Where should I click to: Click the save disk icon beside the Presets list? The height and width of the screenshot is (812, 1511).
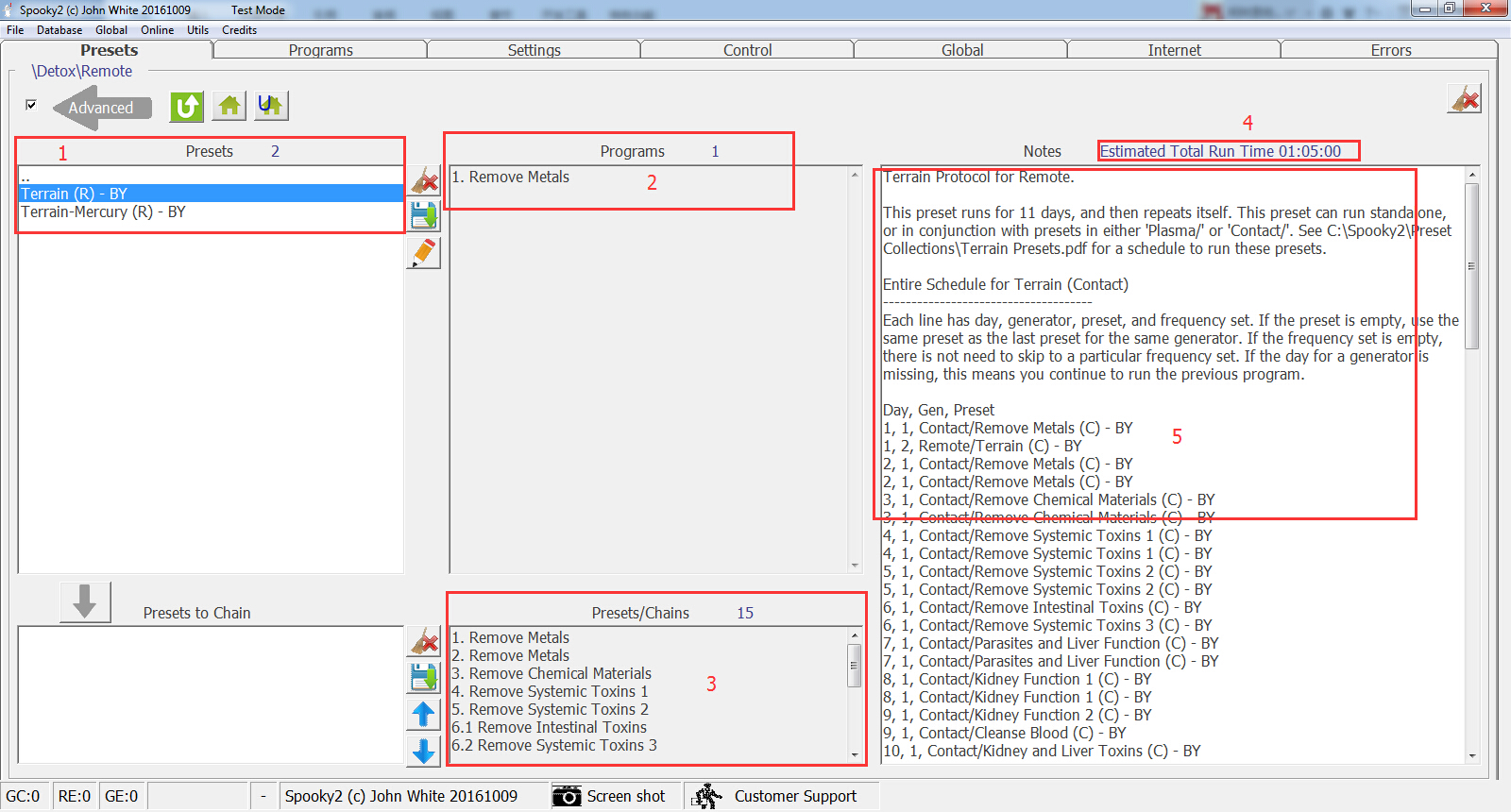click(x=425, y=215)
